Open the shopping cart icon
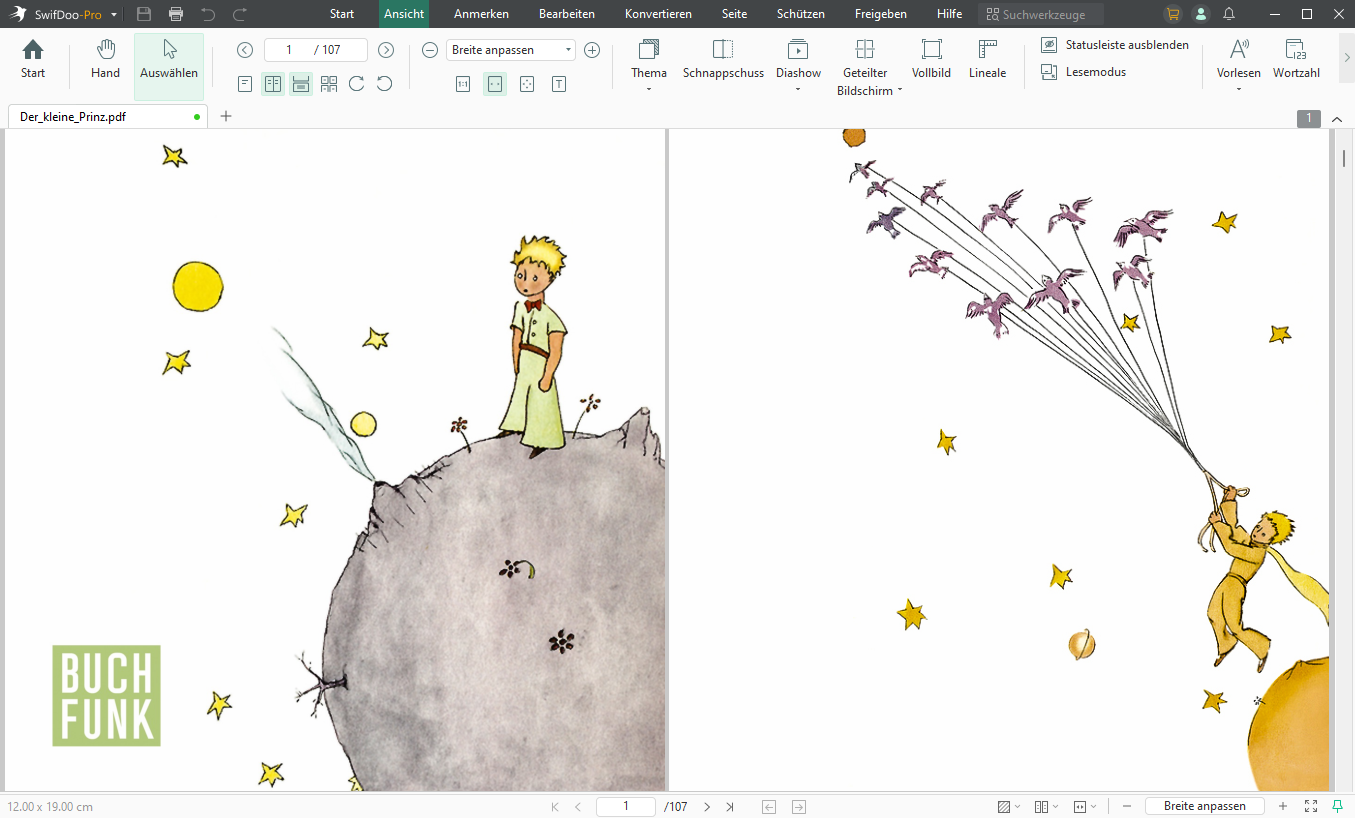Screen dimensions: 1355x818 (x=1173, y=14)
